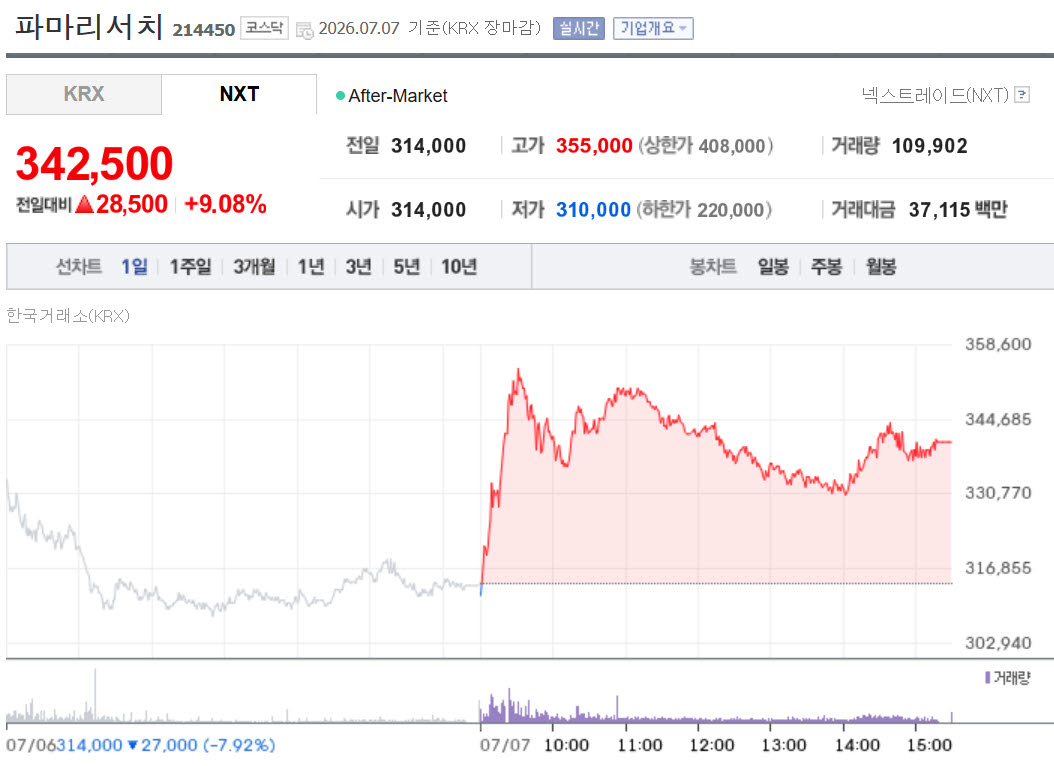Click the 358,600 y-axis label
This screenshot has width=1054, height=766.
(998, 345)
